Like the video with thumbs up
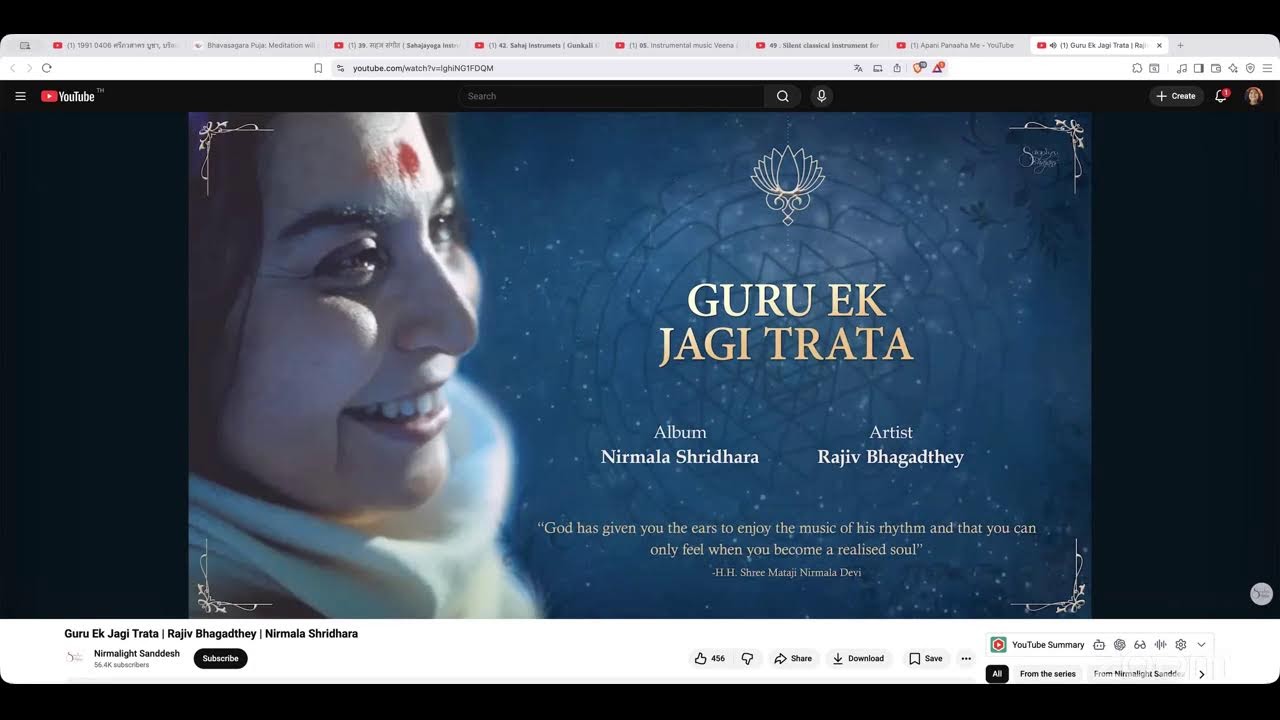This screenshot has height=720, width=1280. point(710,658)
